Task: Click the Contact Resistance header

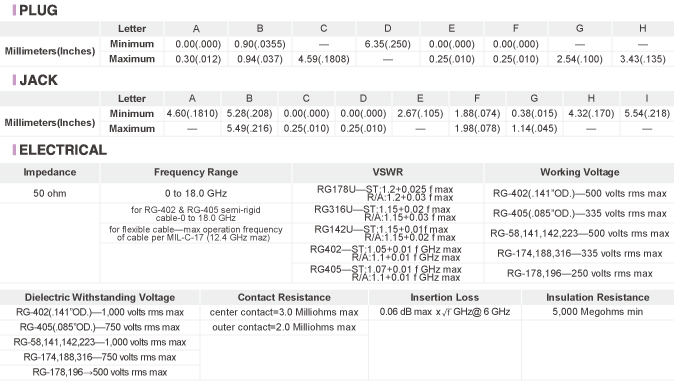Action: click(x=284, y=297)
